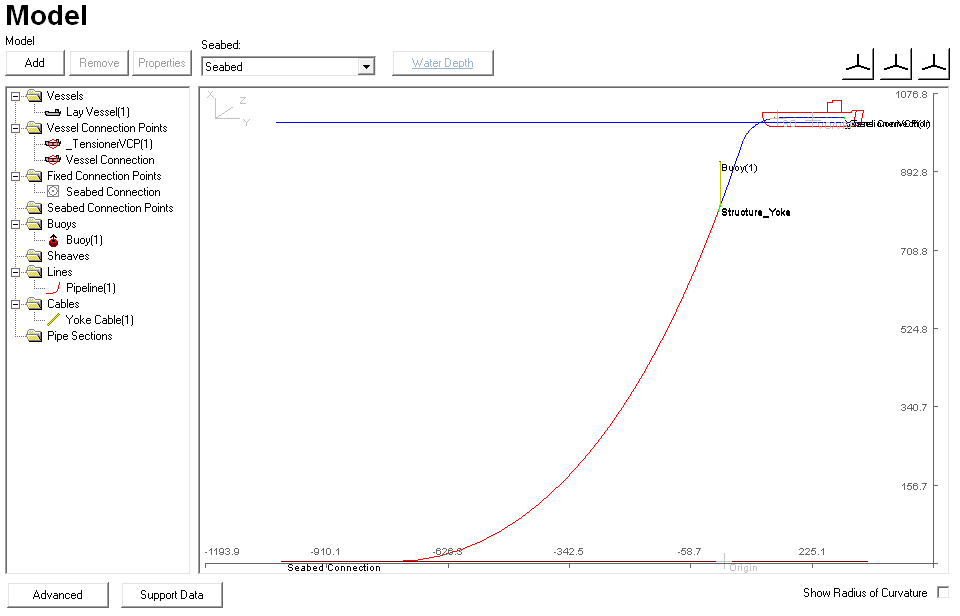960x616 pixels.
Task: Select the Yoke Cable(1) cable icon
Action: pos(54,320)
